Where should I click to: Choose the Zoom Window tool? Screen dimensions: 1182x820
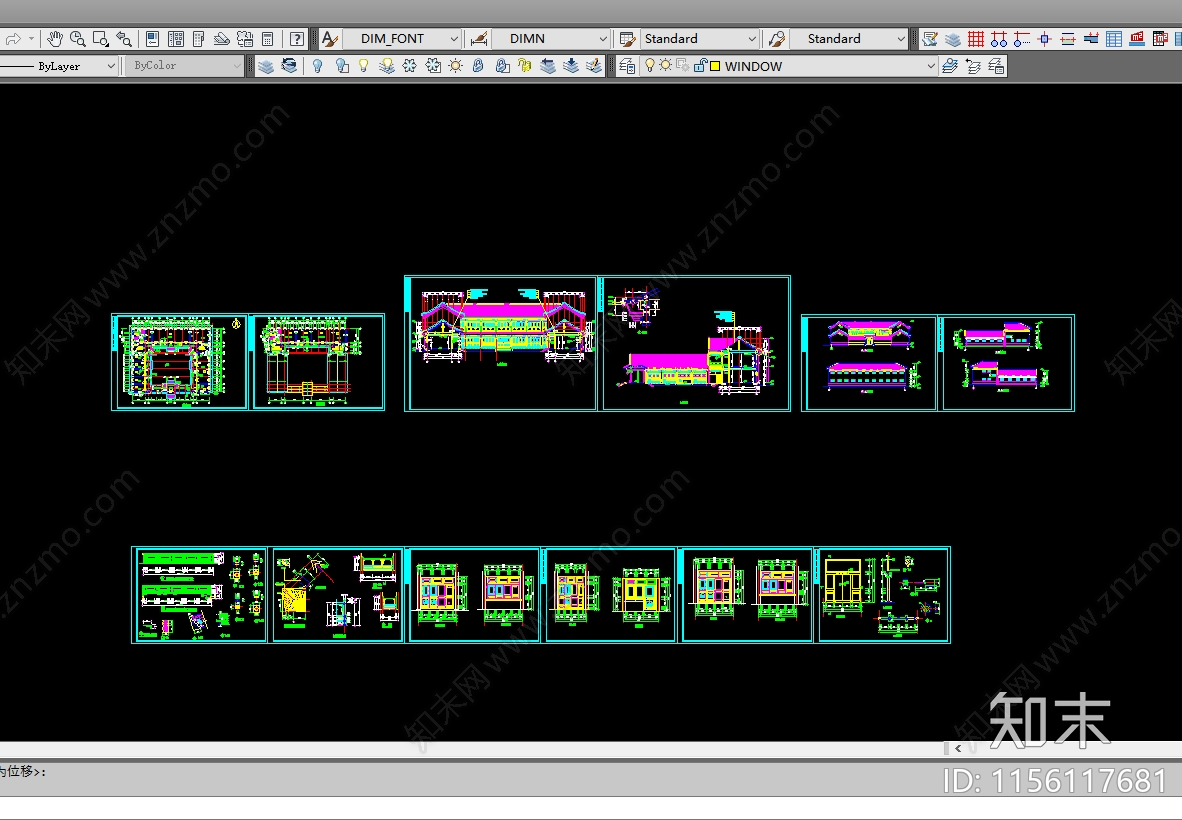(x=101, y=38)
